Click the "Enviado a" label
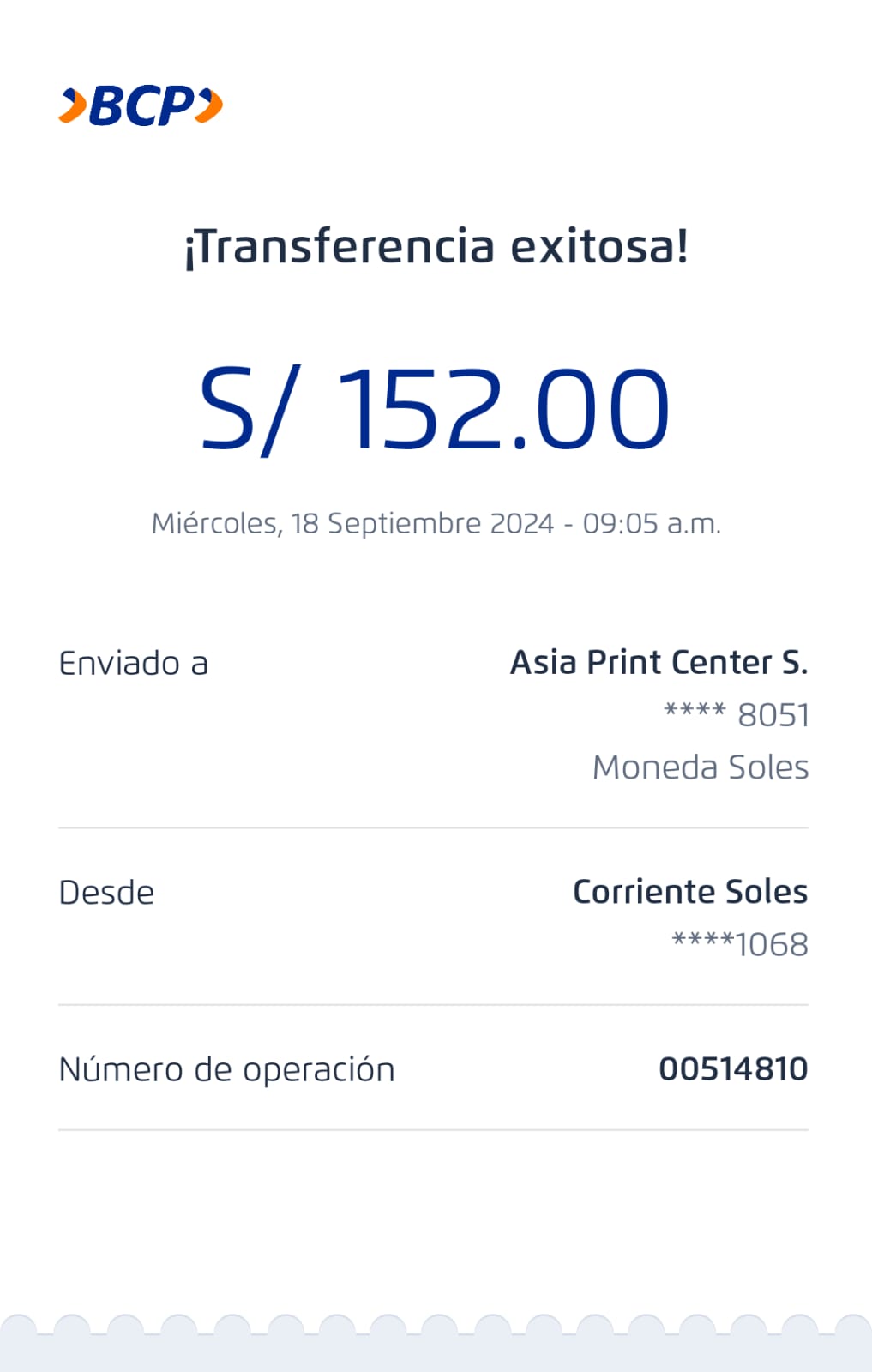This screenshot has width=872, height=1372. point(133,664)
